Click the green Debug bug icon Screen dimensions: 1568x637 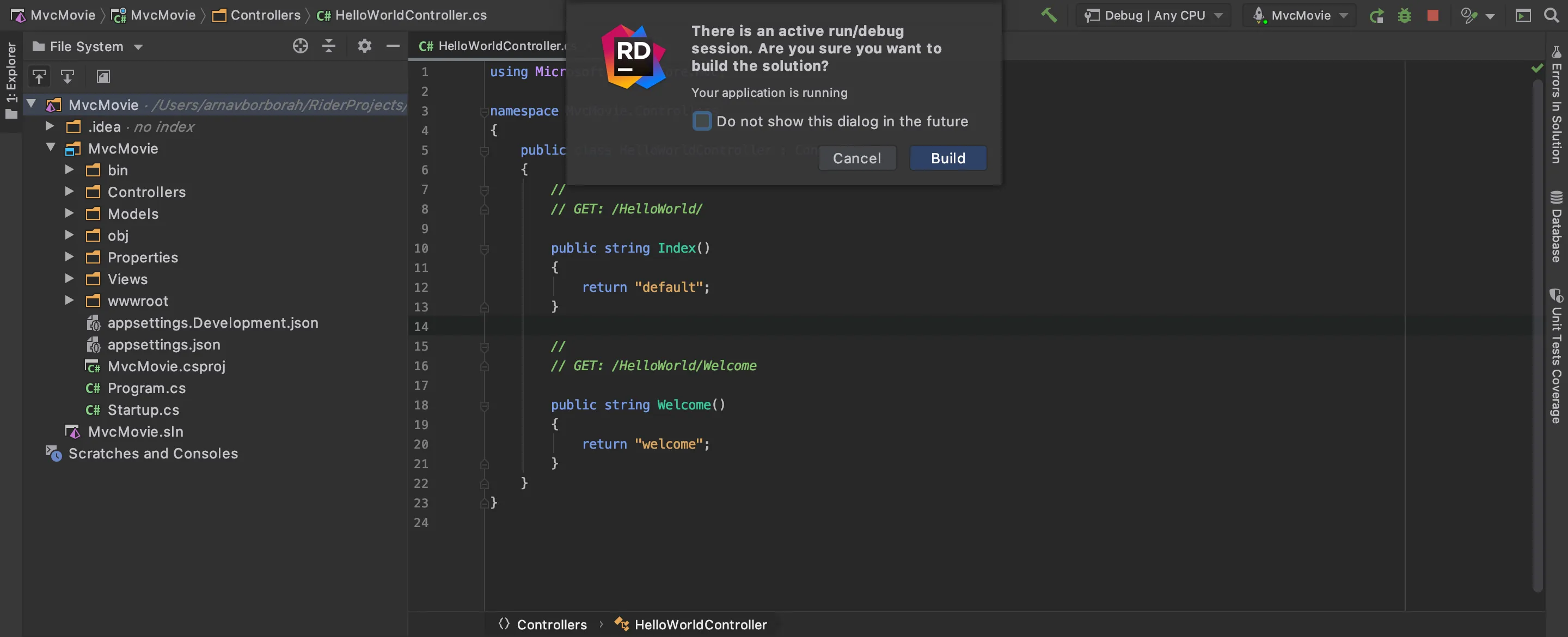point(1404,15)
